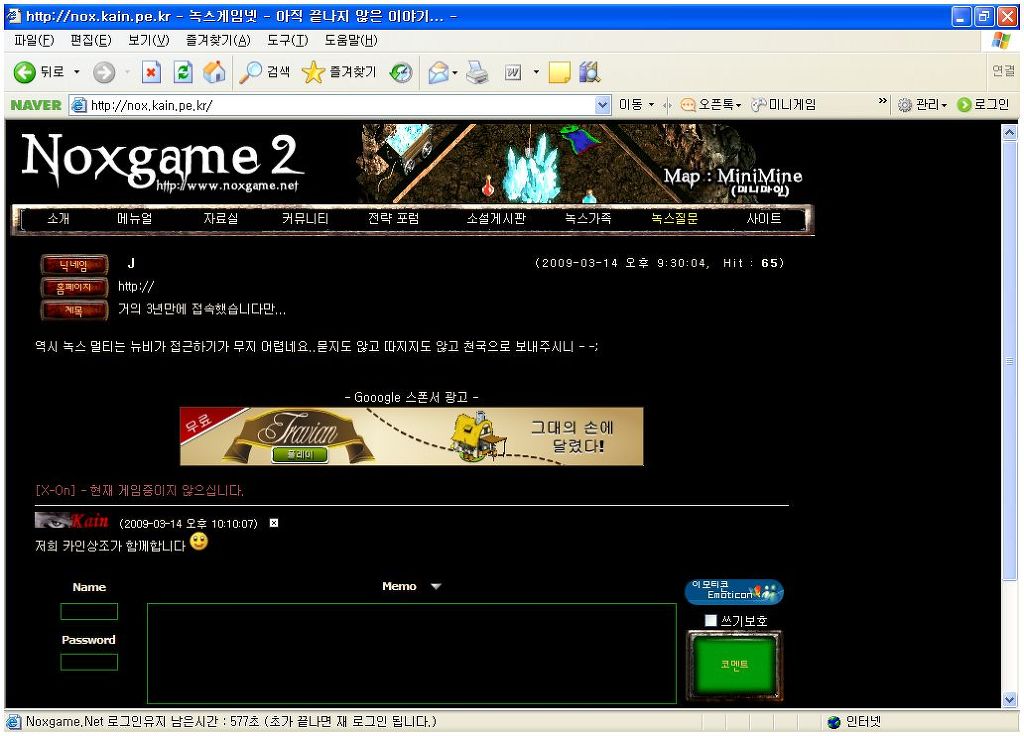Open the 메뉴얼 navigation tab
This screenshot has height=736, width=1024.
tap(135, 219)
